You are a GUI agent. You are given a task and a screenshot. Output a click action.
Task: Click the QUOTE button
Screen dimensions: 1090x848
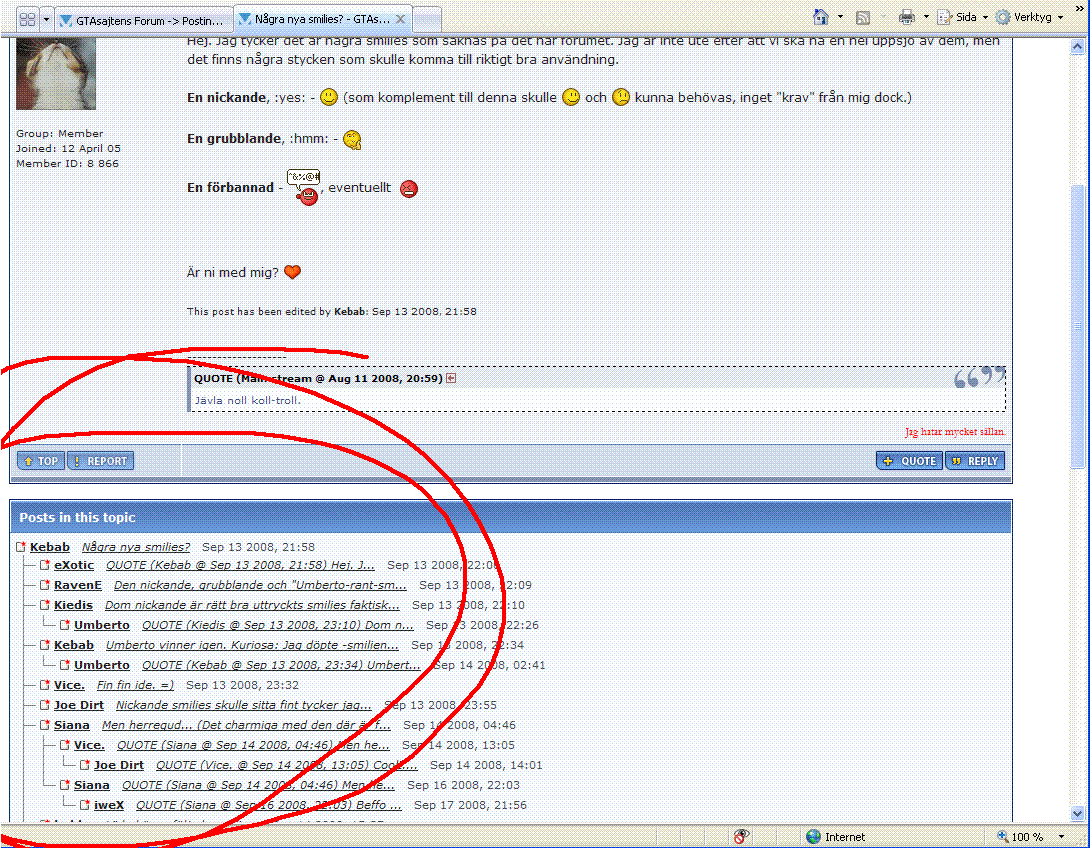click(x=910, y=461)
